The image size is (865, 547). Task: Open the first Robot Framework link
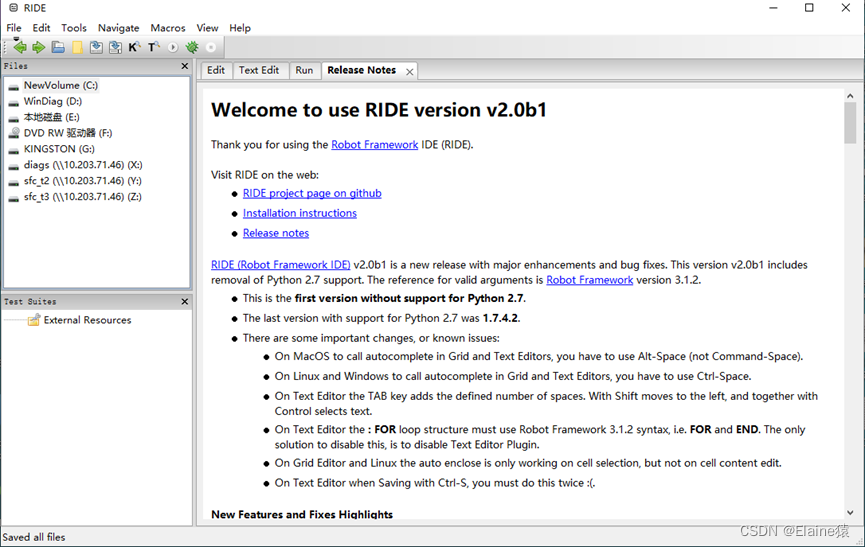(x=375, y=144)
